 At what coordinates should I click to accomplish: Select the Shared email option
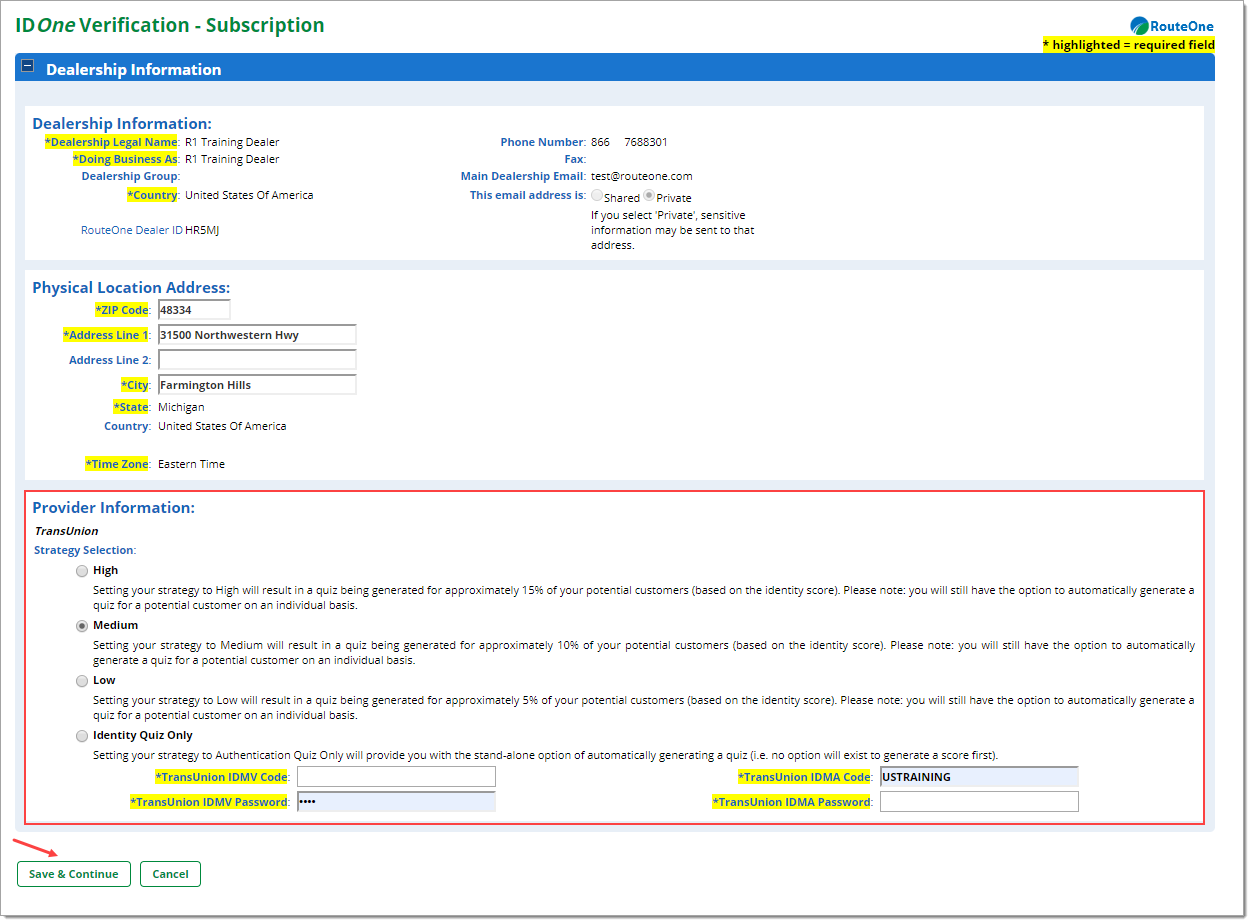click(597, 196)
